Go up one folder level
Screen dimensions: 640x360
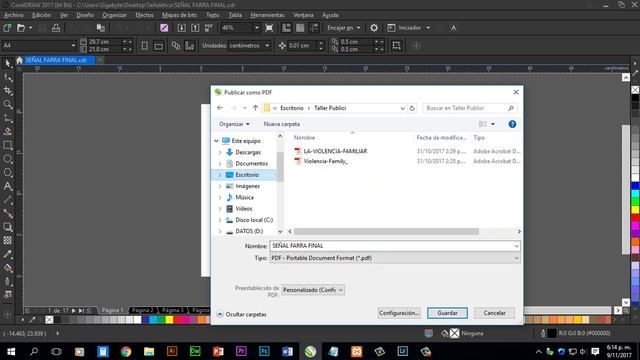coord(255,108)
